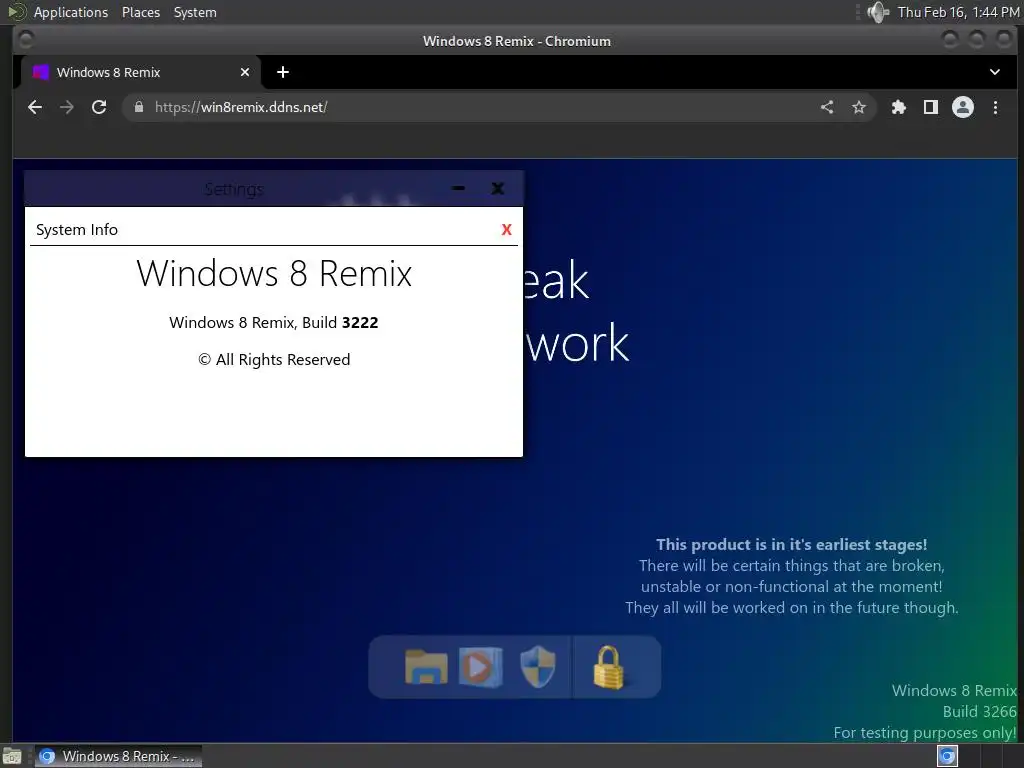1024x768 pixels.
Task: Click "Windows 8 Remix, Build 3222" text
Action: (x=274, y=323)
